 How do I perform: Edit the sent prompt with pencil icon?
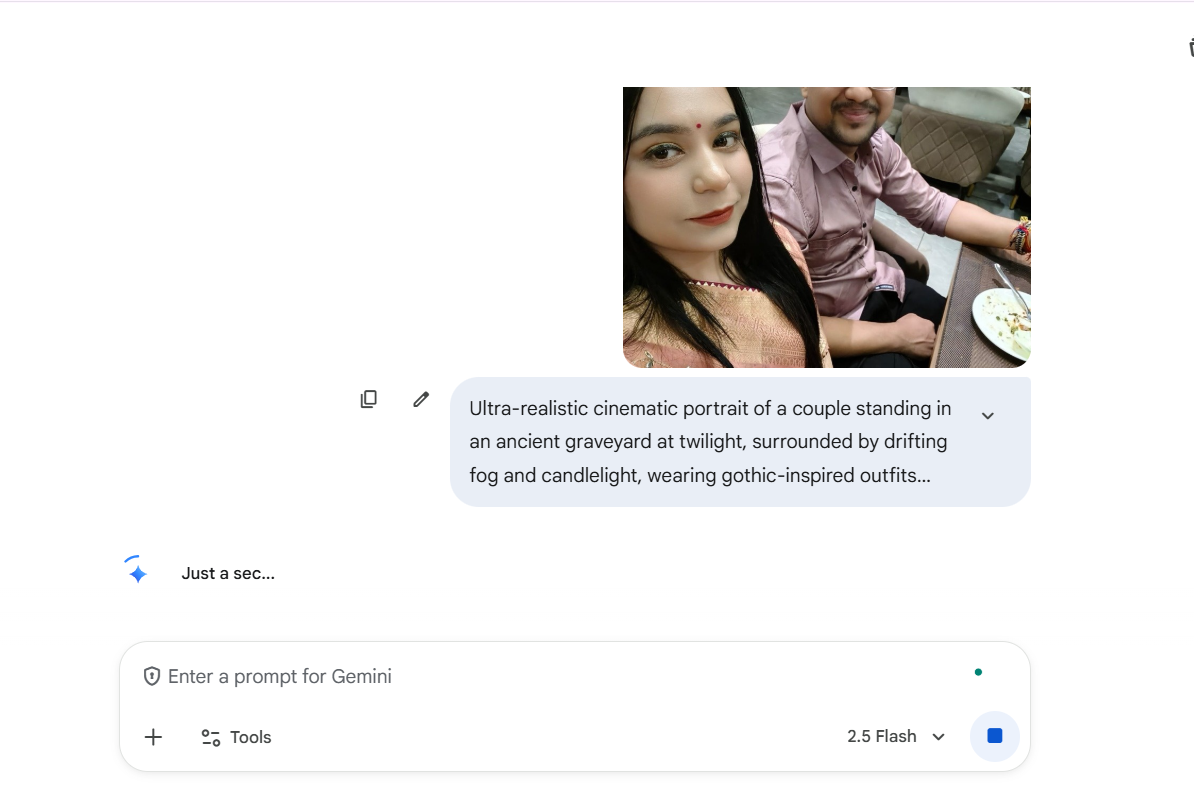point(421,399)
